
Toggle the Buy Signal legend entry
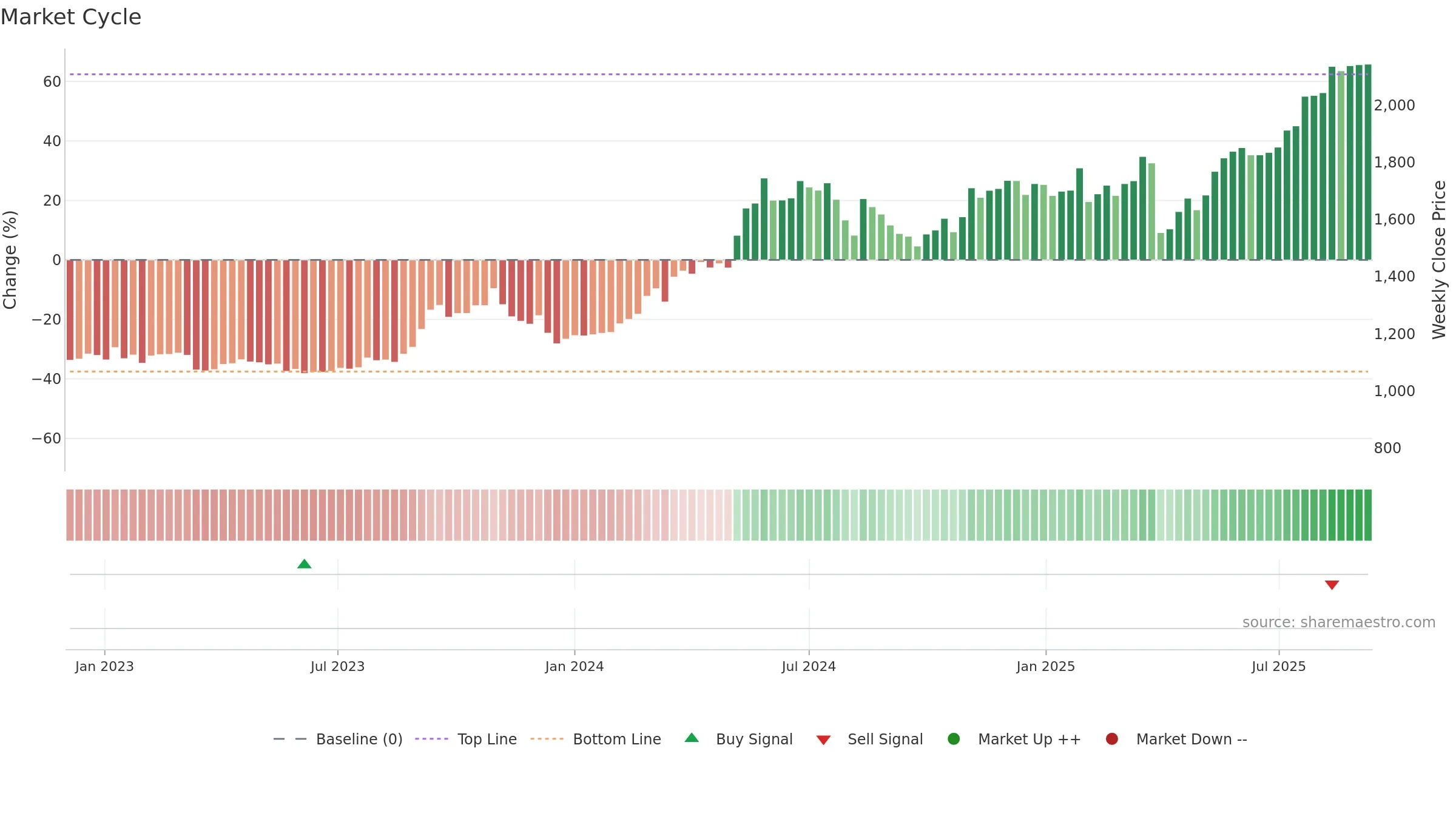738,739
